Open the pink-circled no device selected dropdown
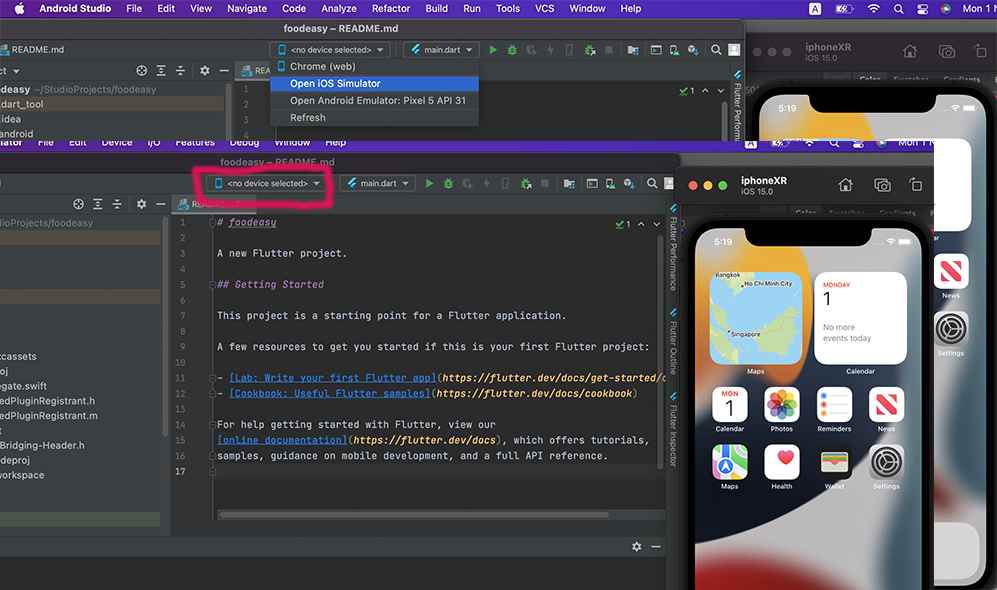The height and width of the screenshot is (590, 997). [x=267, y=183]
